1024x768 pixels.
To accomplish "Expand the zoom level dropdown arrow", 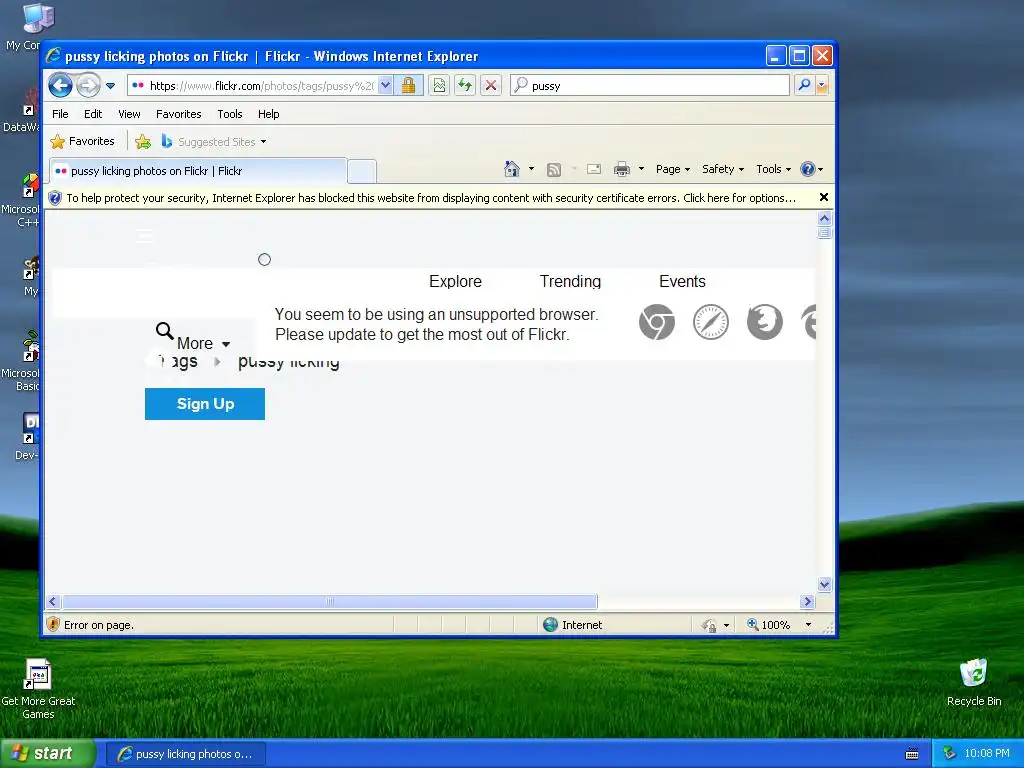I will tap(808, 625).
